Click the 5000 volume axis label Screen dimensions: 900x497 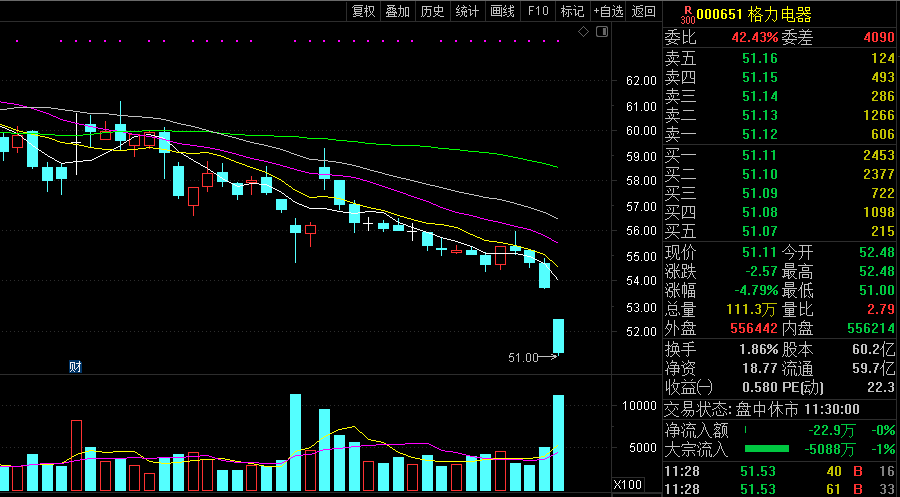643,447
